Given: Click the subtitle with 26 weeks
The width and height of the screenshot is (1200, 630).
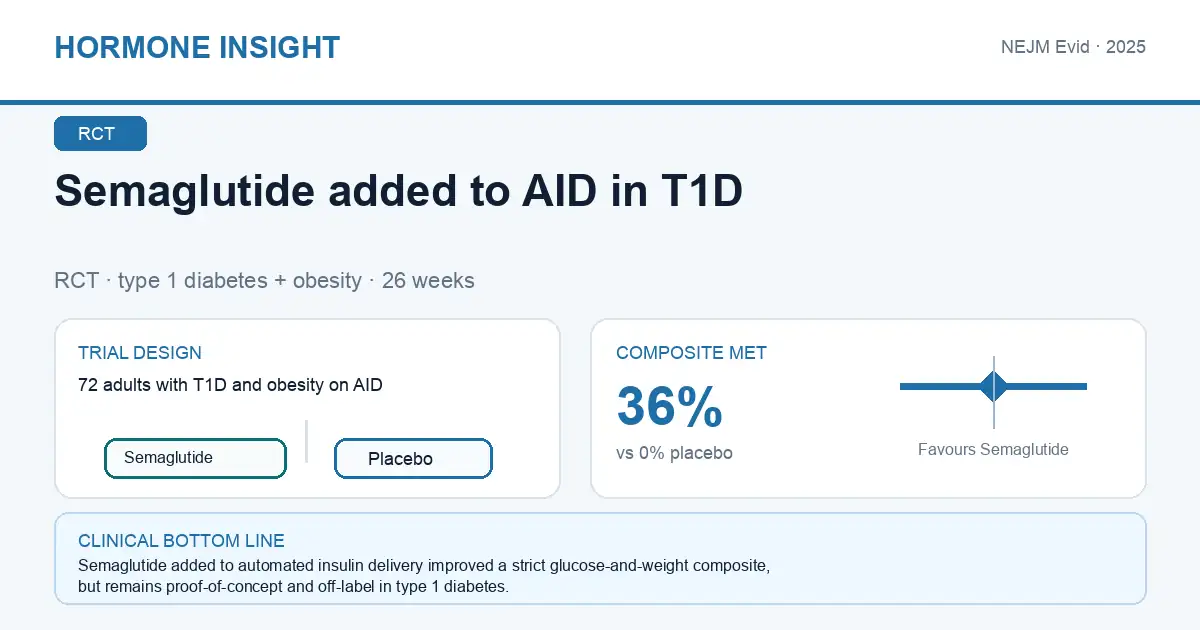Looking at the screenshot, I should tap(264, 281).
